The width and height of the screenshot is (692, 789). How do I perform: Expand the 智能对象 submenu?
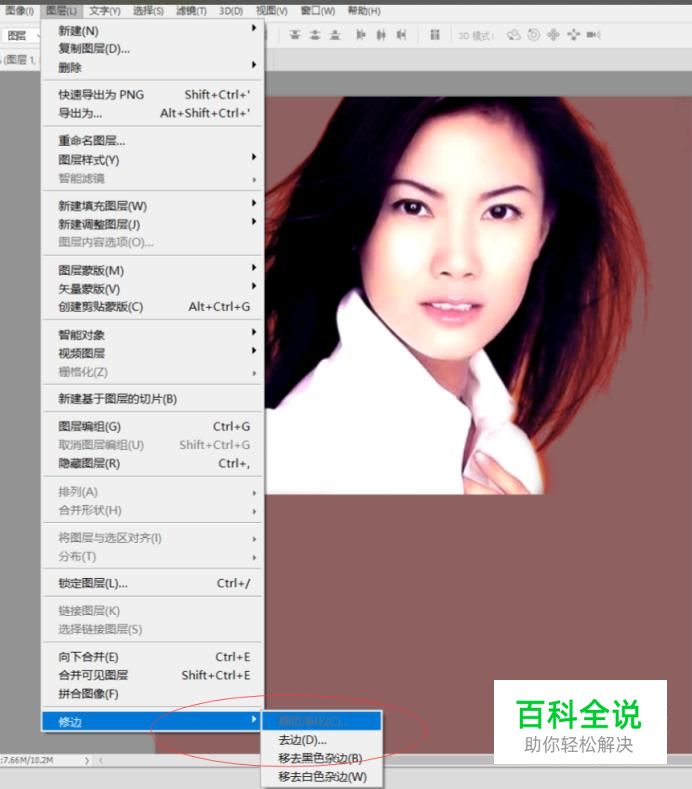pos(152,335)
